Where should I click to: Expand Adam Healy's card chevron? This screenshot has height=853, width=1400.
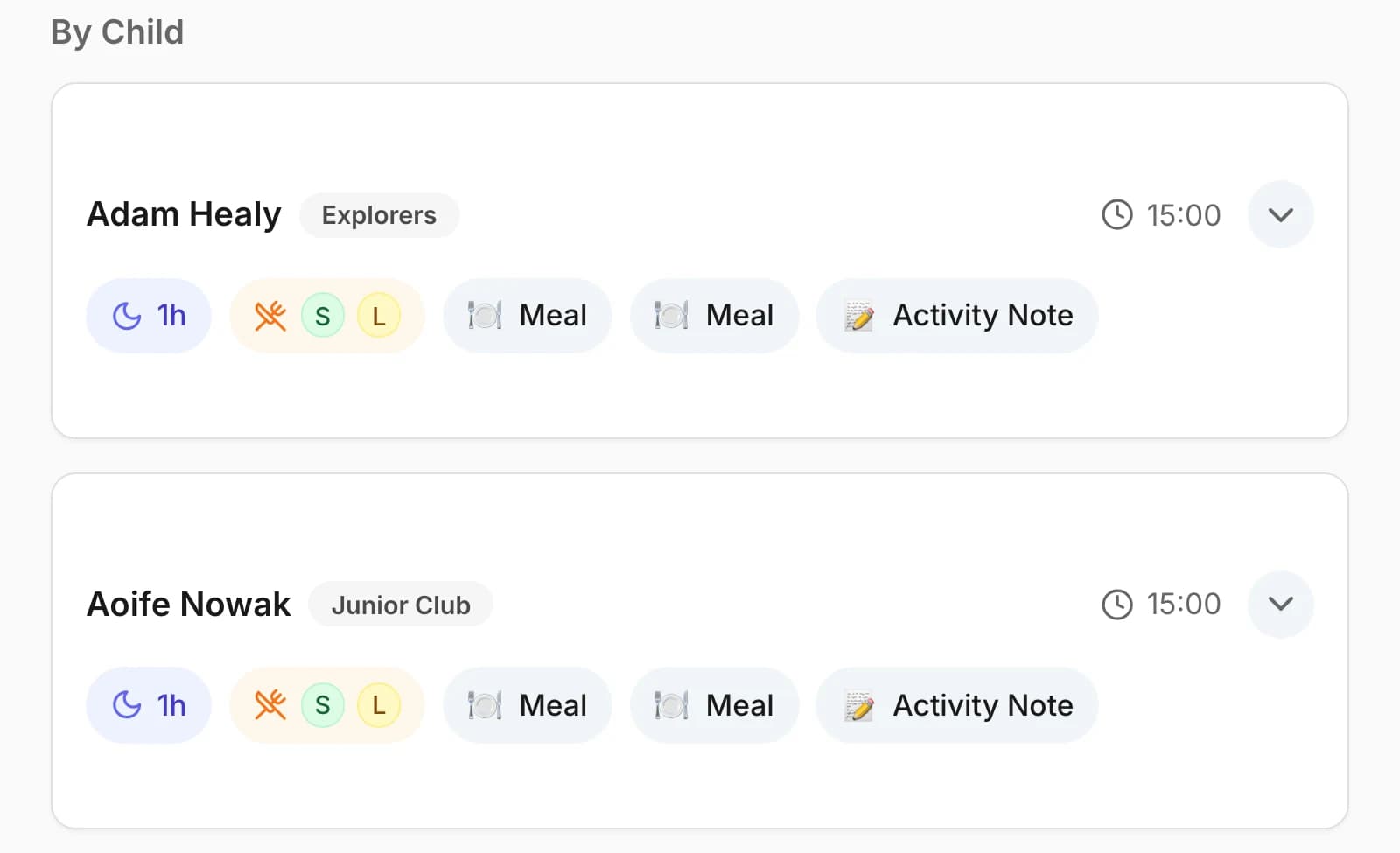click(1280, 214)
